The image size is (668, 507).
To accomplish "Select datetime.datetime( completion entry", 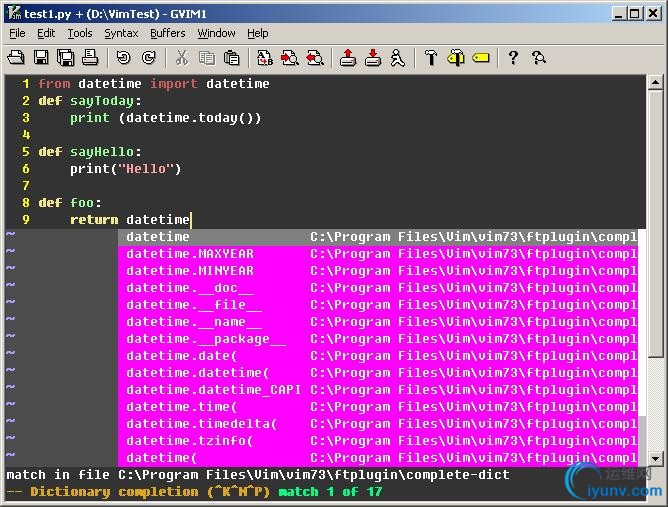I will click(x=378, y=373).
